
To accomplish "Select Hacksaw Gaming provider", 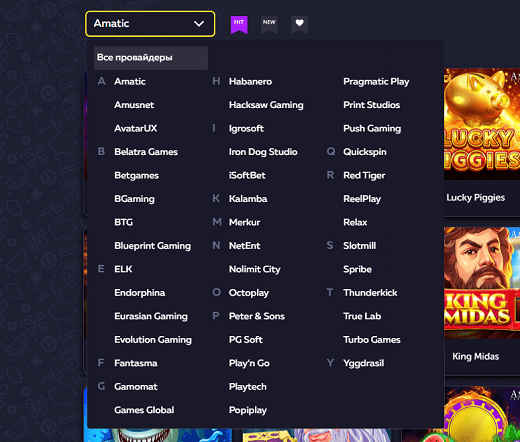I will [266, 105].
